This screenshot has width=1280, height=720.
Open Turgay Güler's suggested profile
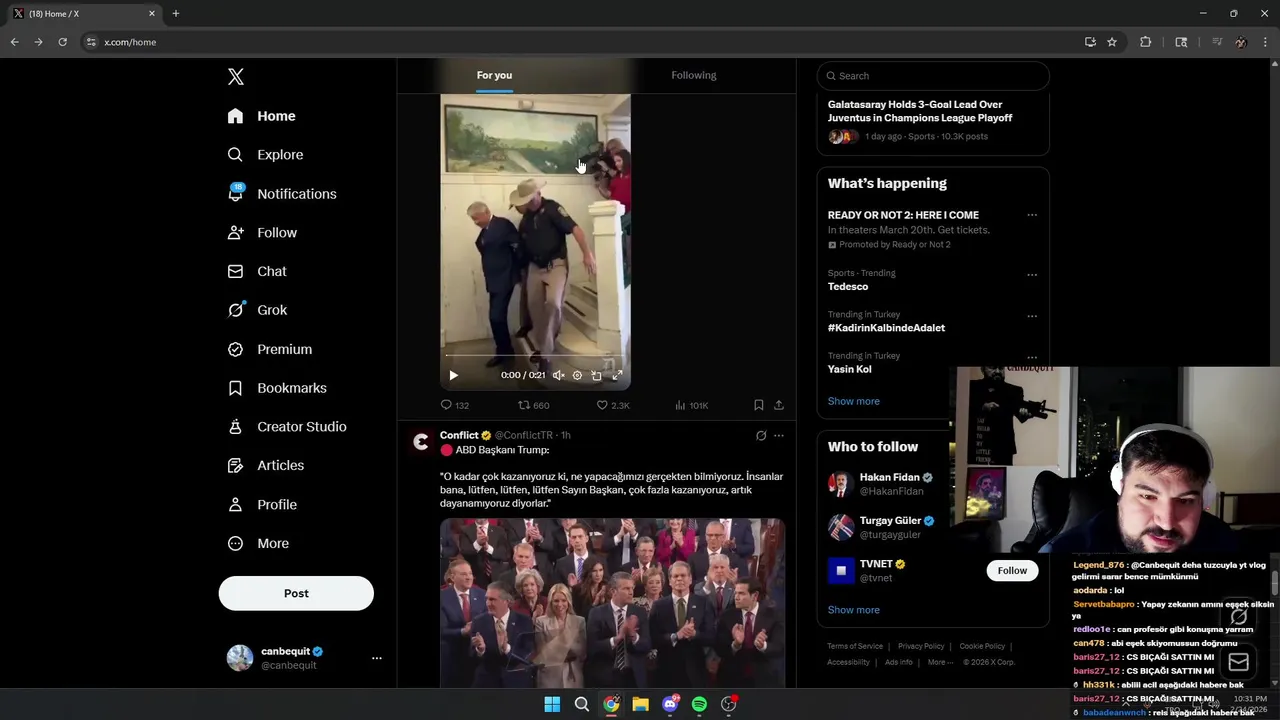[x=891, y=521]
